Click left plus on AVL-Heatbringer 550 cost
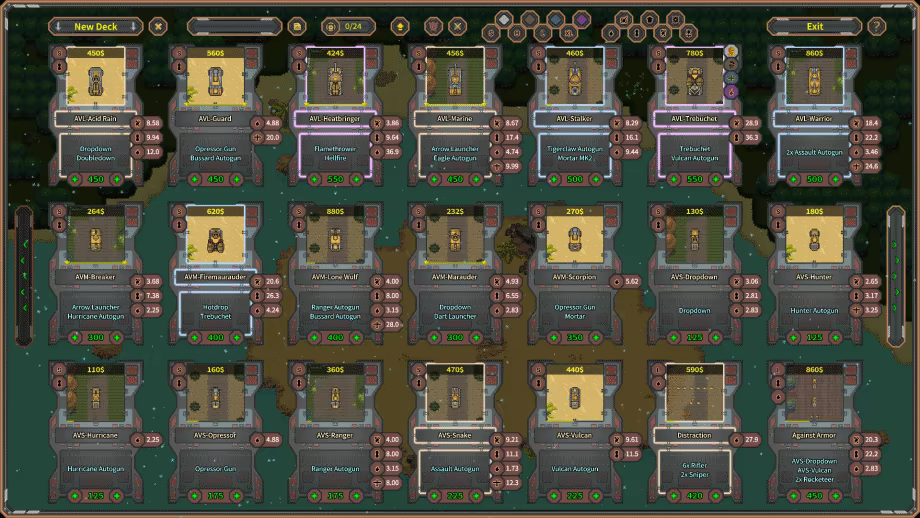 [x=314, y=179]
